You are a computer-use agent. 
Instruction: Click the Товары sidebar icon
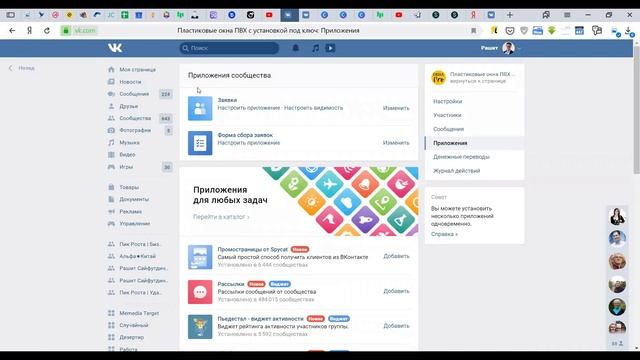pyautogui.click(x=111, y=187)
